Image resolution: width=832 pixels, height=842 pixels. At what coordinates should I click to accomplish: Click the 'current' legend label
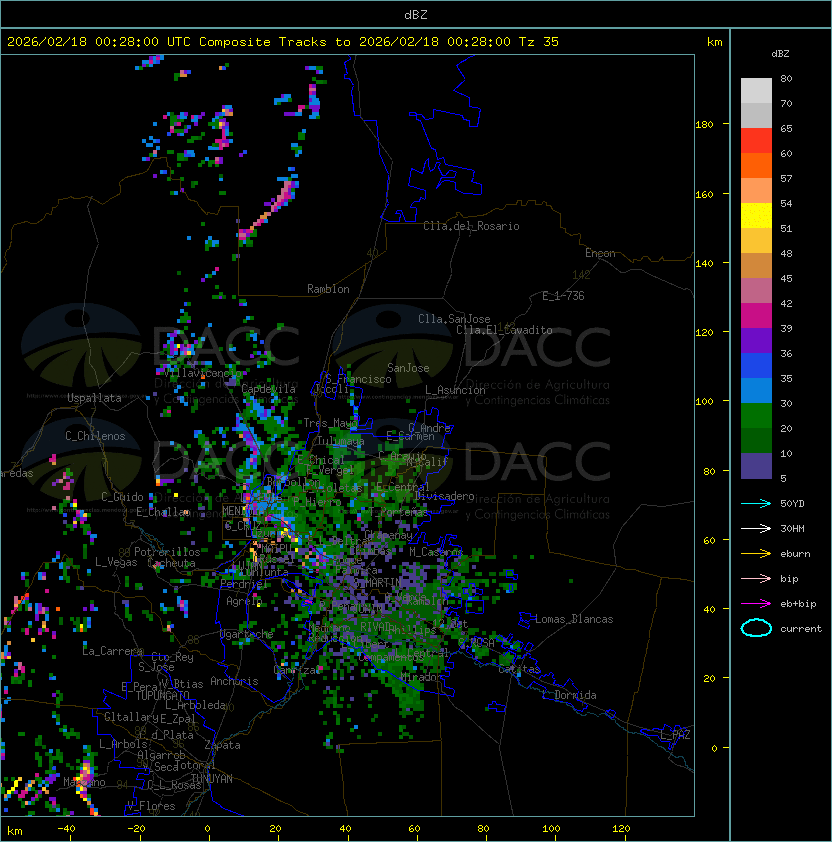pyautogui.click(x=801, y=628)
